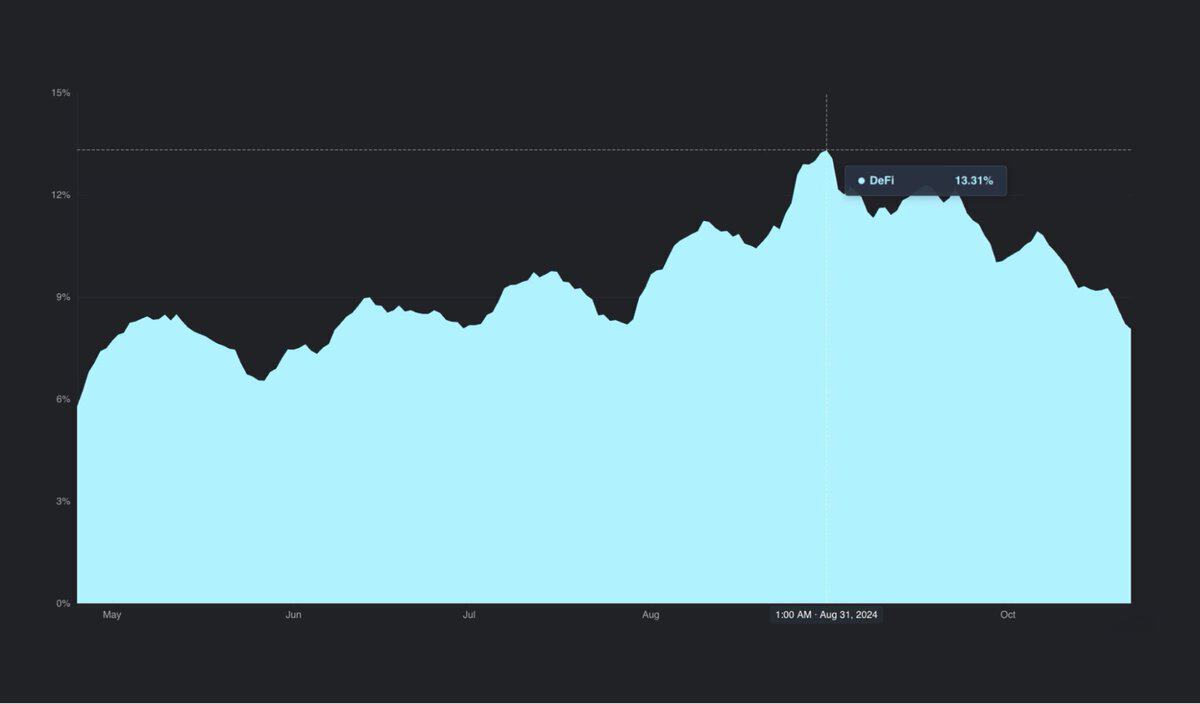The width and height of the screenshot is (1200, 704).
Task: Click the 12% y-axis label
Action: pyautogui.click(x=61, y=195)
